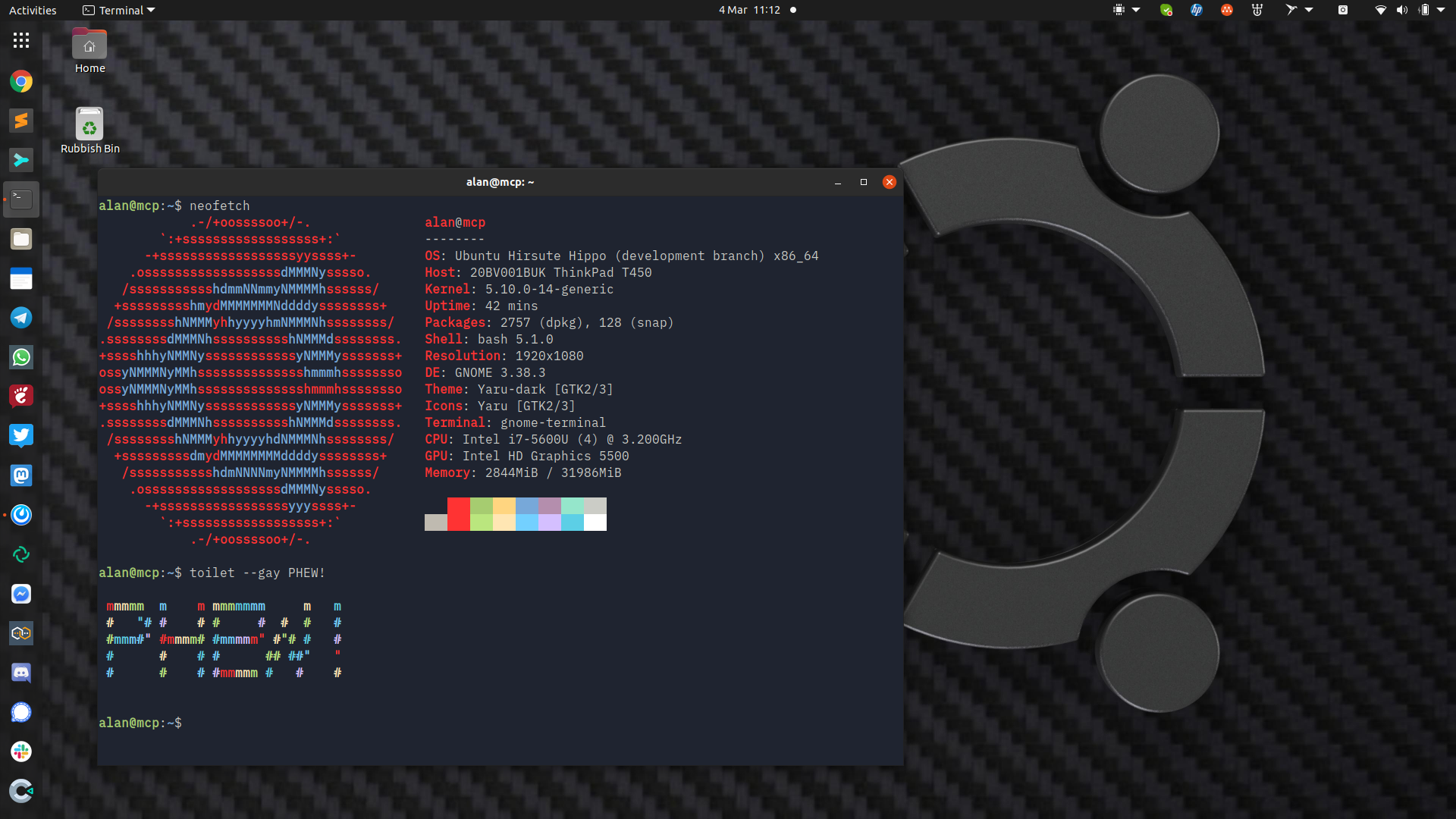1456x819 pixels.
Task: Click the 'CPU: Intel i7-5600U' line
Action: point(554,439)
